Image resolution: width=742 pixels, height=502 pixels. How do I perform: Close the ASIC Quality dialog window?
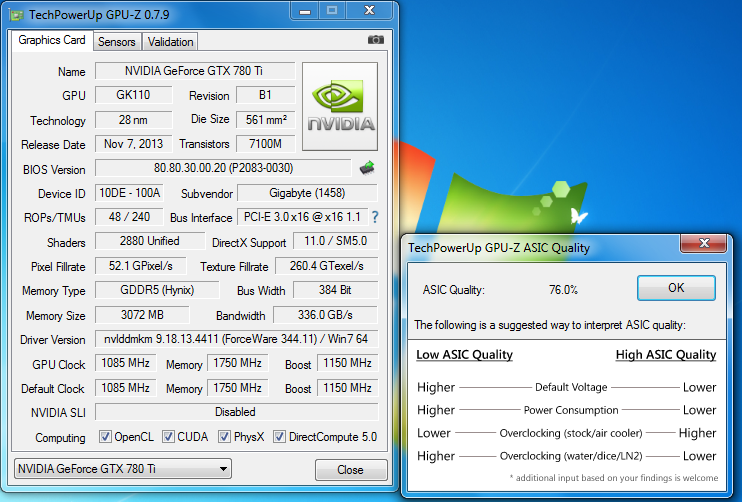(703, 243)
